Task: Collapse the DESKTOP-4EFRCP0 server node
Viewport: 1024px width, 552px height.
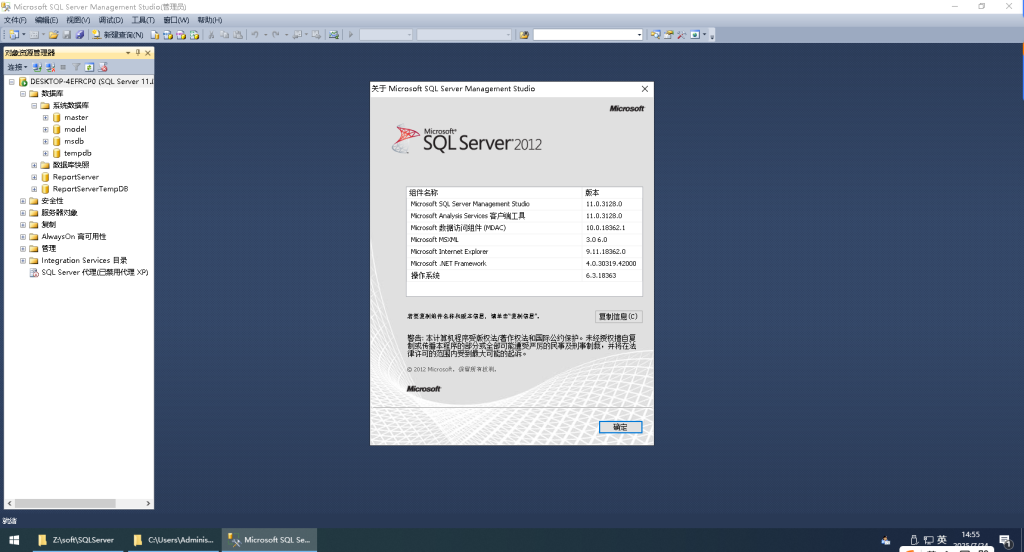Action: point(11,82)
